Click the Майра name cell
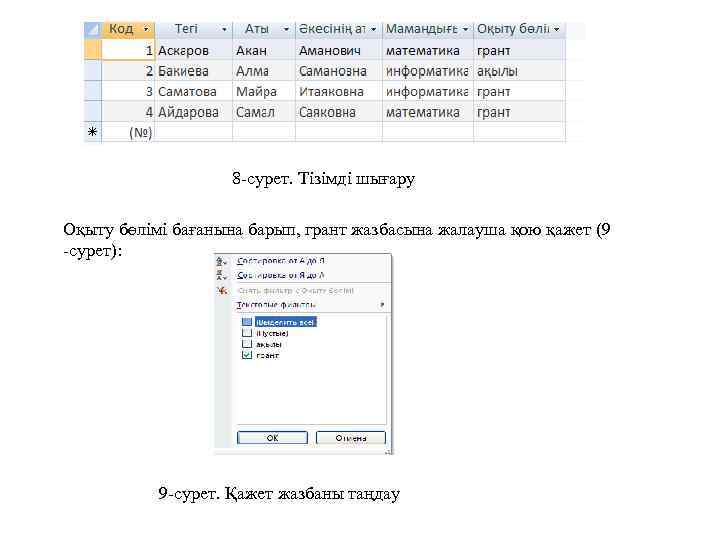The width and height of the screenshot is (720, 540). [x=264, y=91]
